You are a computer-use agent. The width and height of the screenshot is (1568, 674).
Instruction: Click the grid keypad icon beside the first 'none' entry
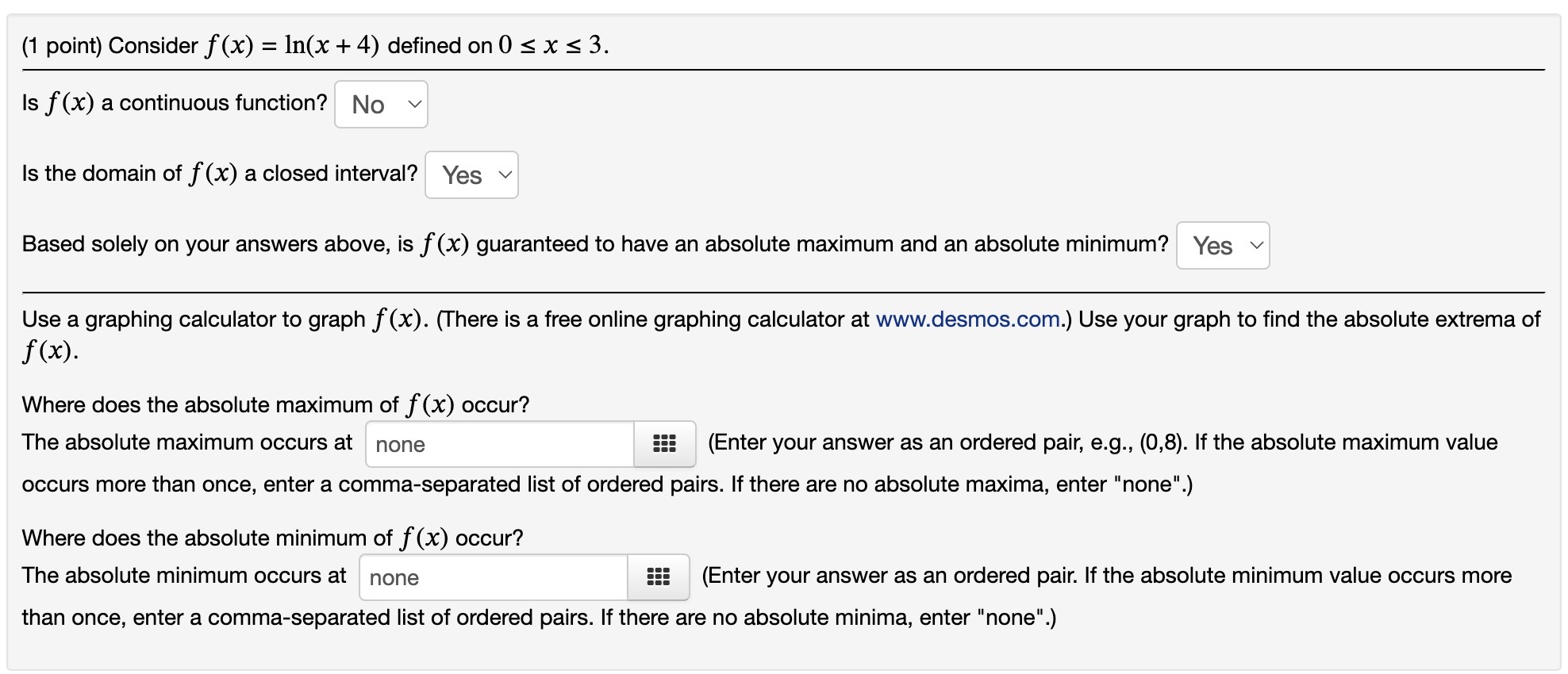(x=663, y=444)
